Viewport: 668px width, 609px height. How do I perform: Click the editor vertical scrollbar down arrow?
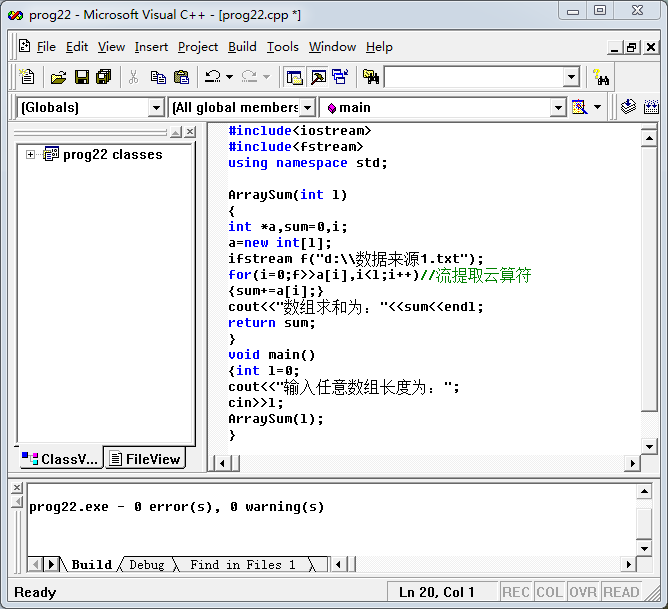pos(649,446)
